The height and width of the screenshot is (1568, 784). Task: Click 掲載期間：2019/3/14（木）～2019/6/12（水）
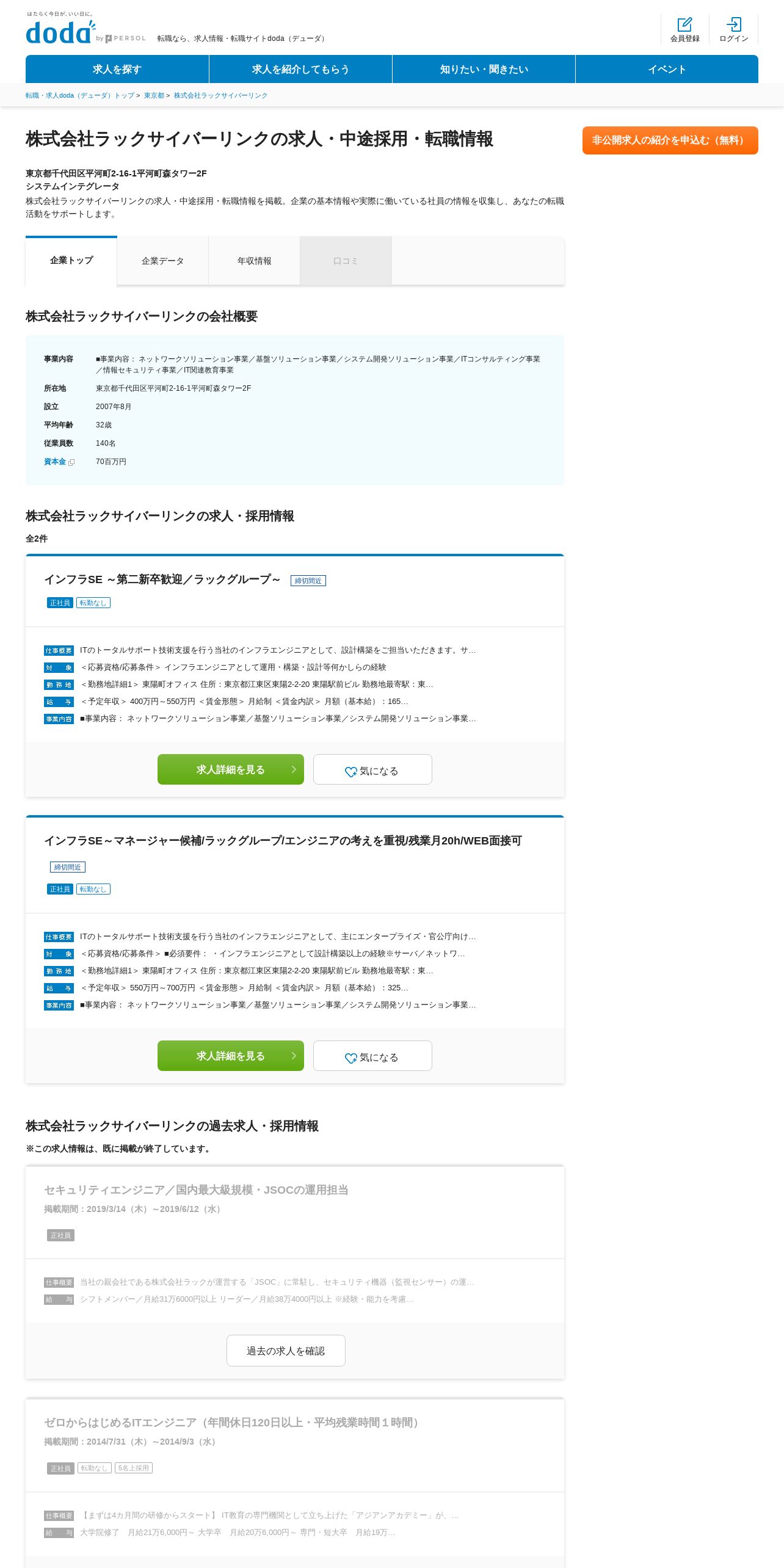(x=134, y=1209)
